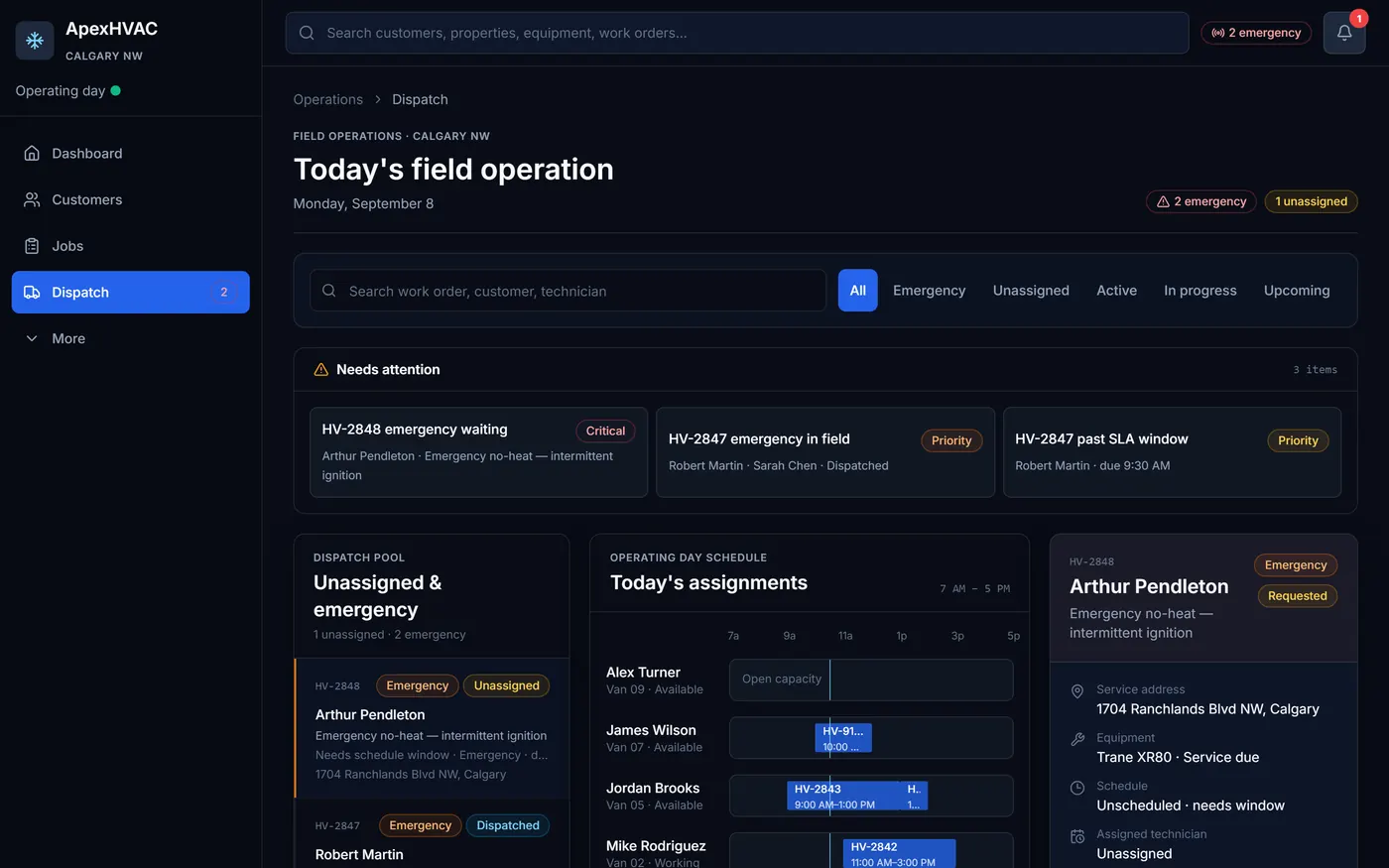Screen dimensions: 1389x868
Task: Switch to the Unassigned filter tab
Action: click(x=1031, y=291)
